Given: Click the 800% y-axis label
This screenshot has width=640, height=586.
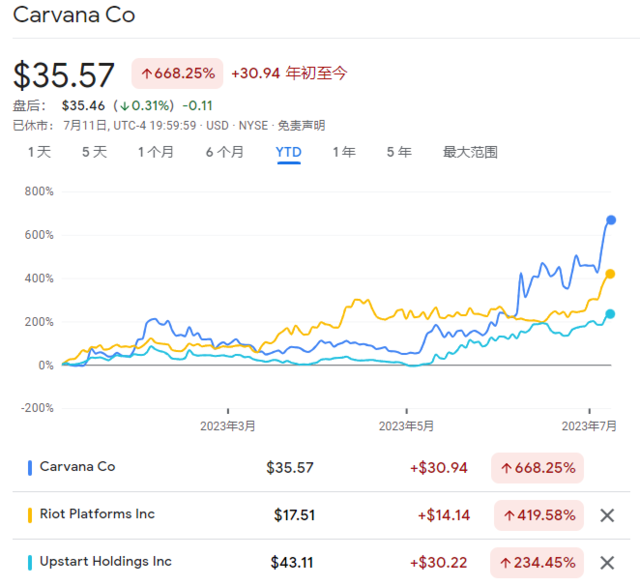Looking at the screenshot, I should click(x=39, y=191).
